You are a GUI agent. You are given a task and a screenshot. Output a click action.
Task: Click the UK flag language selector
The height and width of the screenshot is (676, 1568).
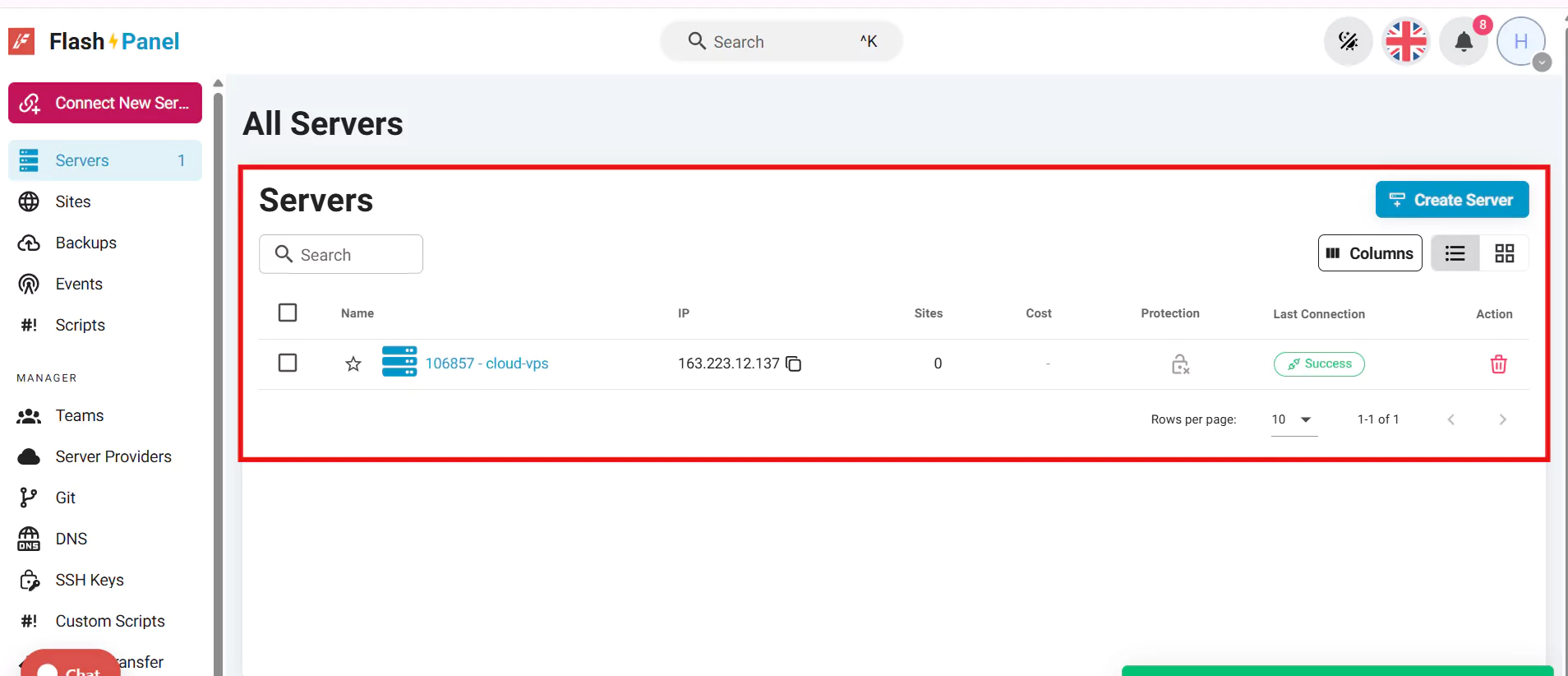click(1406, 41)
